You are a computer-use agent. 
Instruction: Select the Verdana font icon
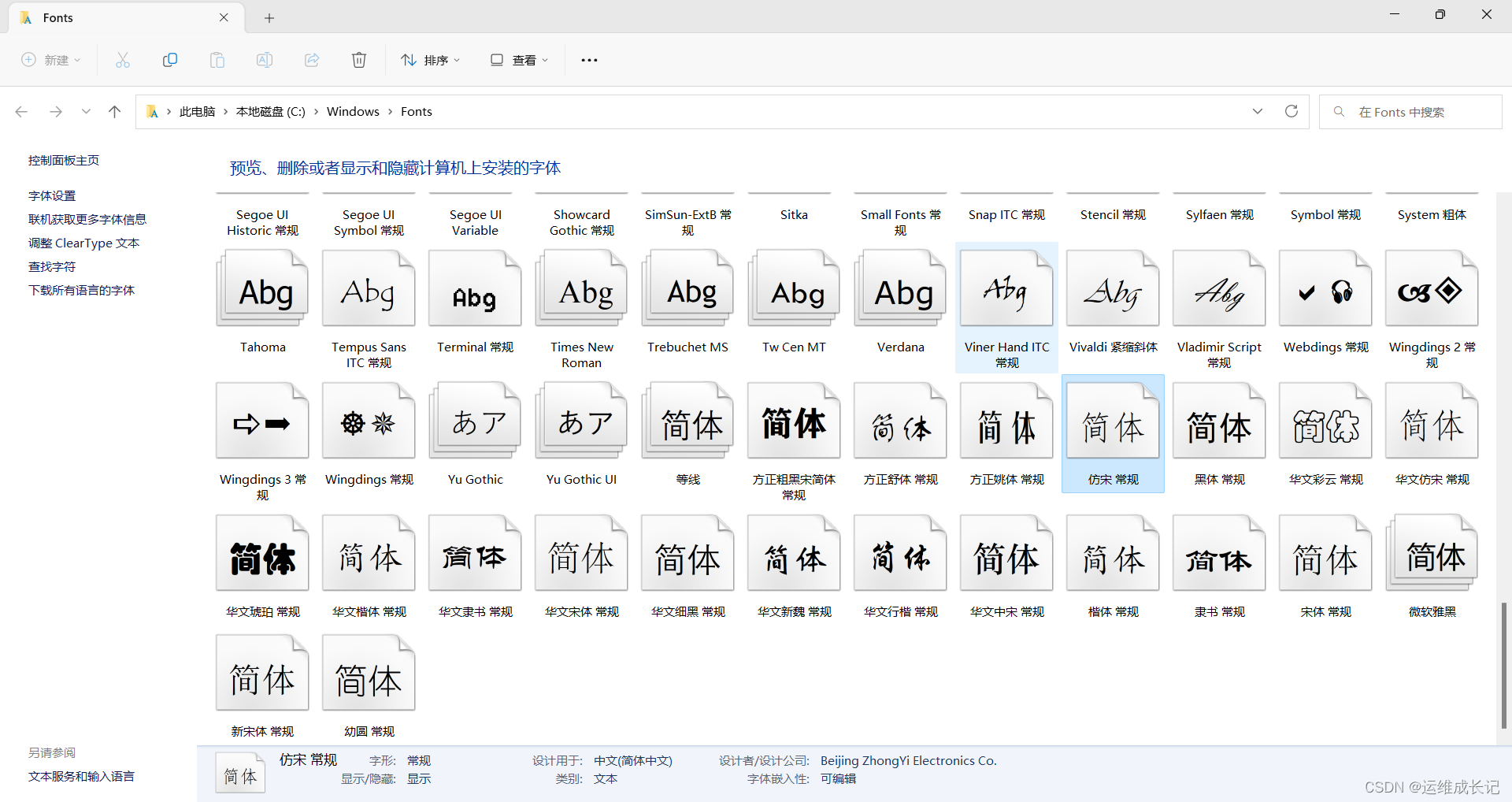click(900, 288)
